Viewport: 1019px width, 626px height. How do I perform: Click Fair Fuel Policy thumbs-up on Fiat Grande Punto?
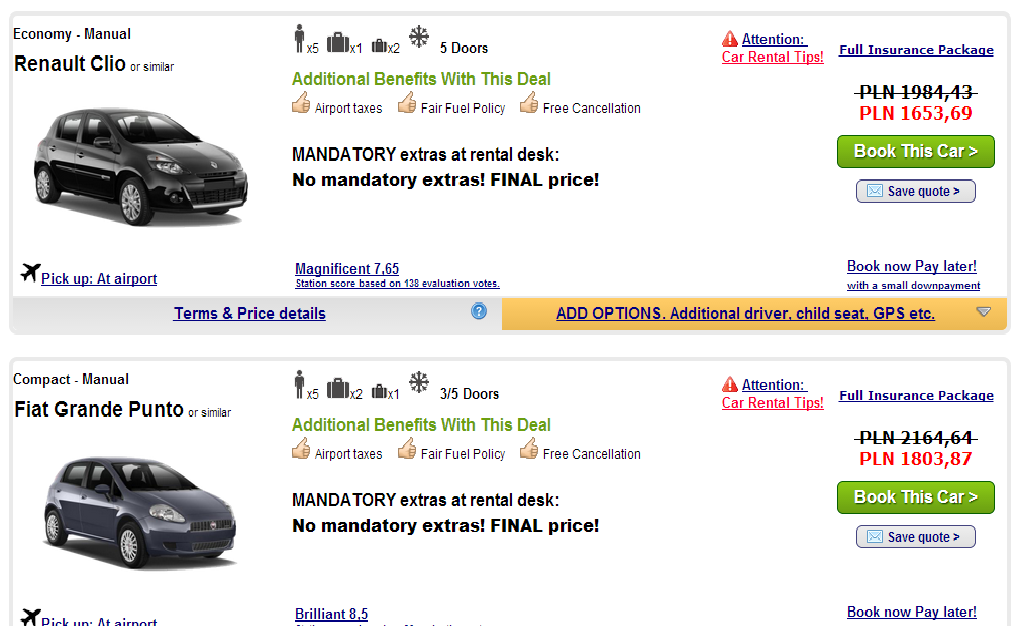pos(407,449)
